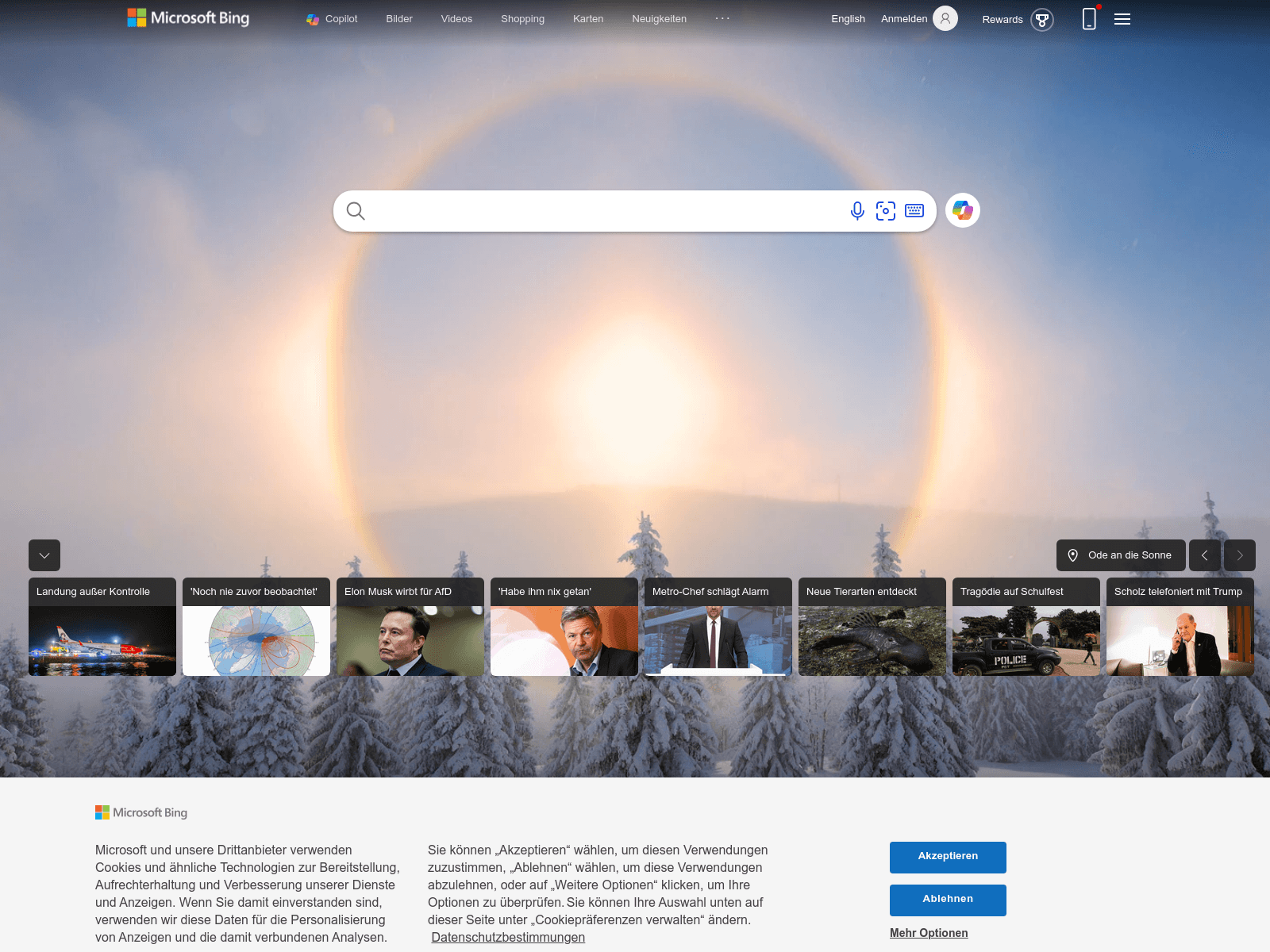Screen dimensions: 1270x952
Task: Open the on-screen keyboard icon
Action: point(914,211)
